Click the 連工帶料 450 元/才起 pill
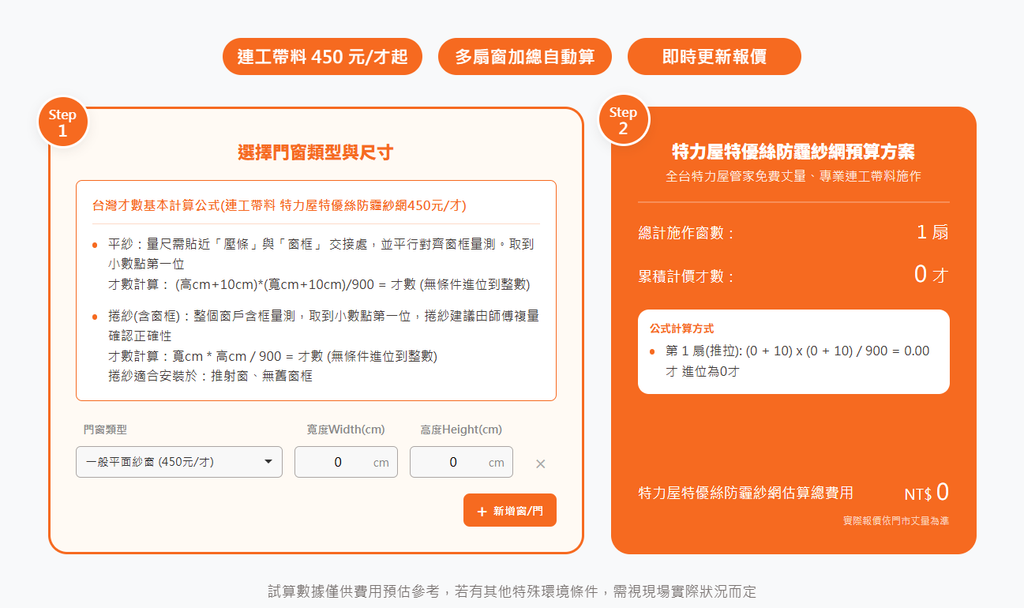This screenshot has width=1024, height=608. [322, 57]
